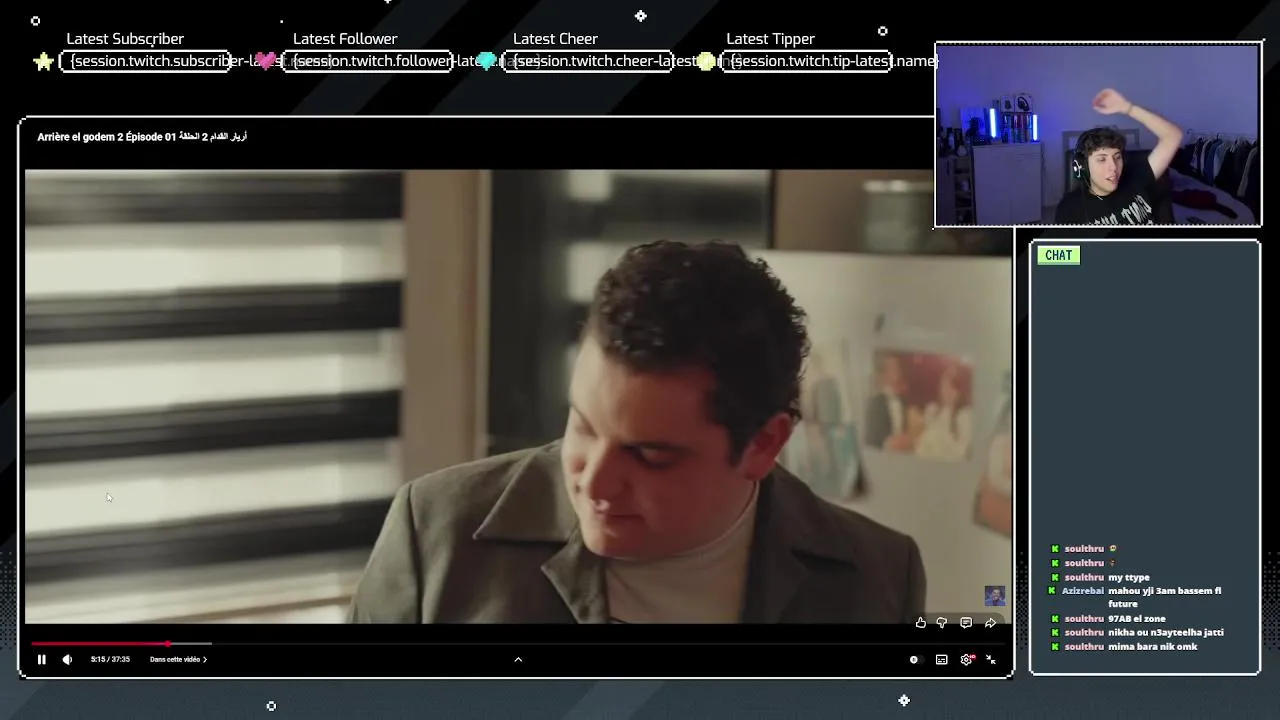This screenshot has width=1280, height=720.
Task: Seek on the video progress bar
Action: tap(518, 644)
